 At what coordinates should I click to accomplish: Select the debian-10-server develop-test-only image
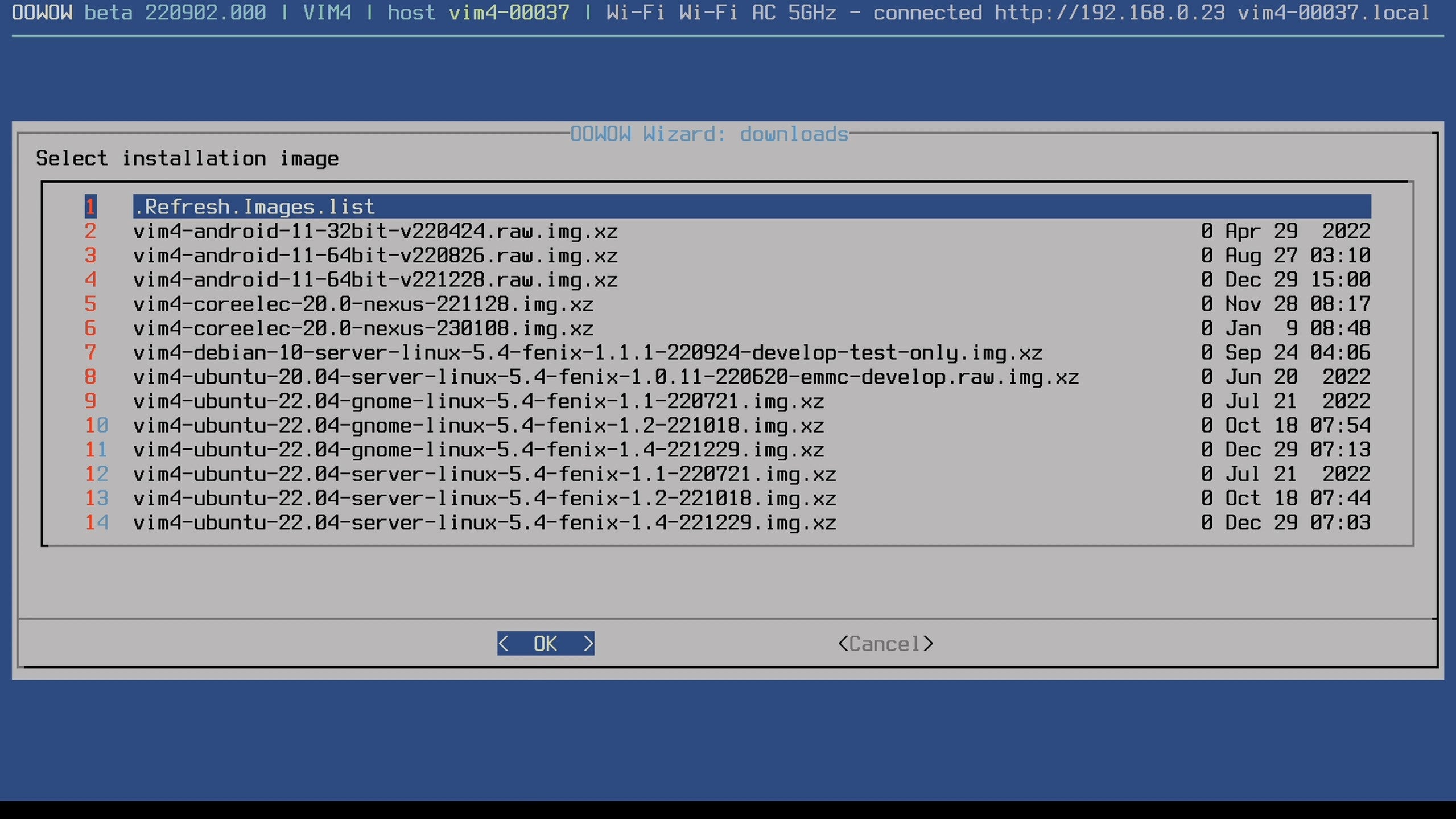point(588,353)
